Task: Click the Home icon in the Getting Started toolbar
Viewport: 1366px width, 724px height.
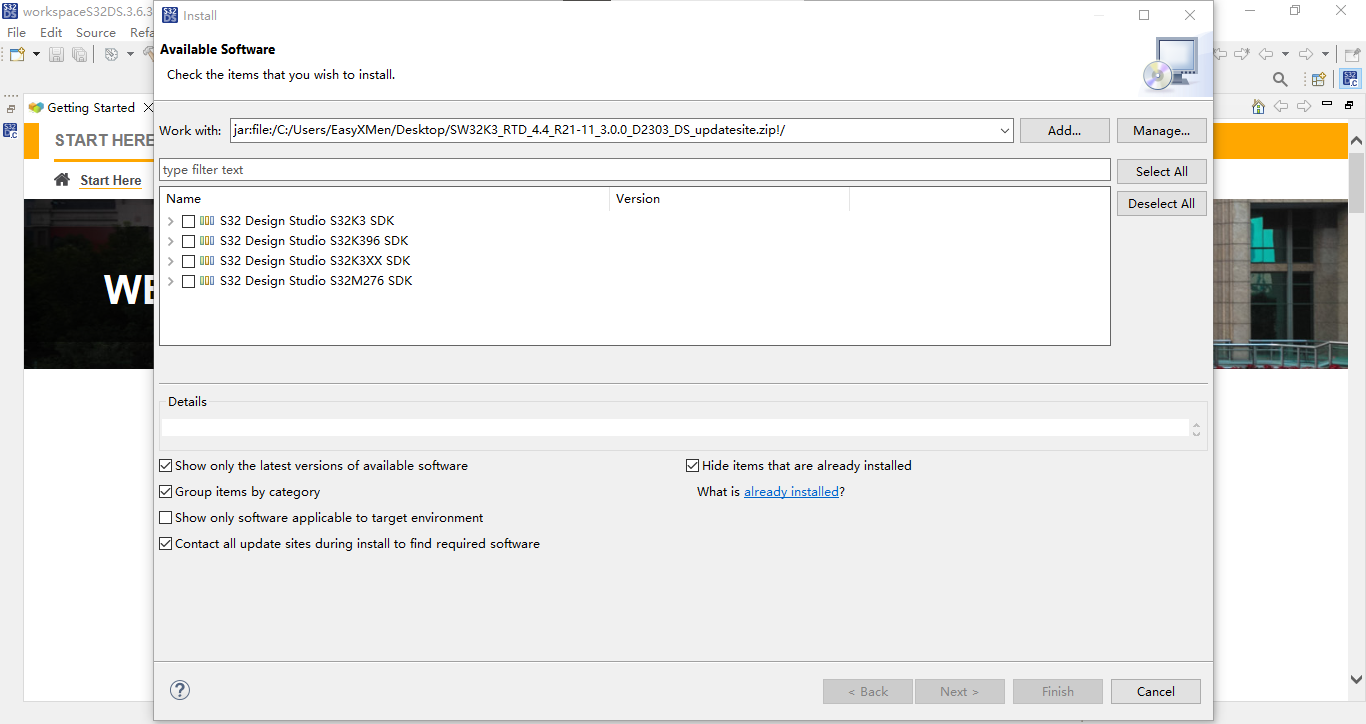Action: 1259,107
